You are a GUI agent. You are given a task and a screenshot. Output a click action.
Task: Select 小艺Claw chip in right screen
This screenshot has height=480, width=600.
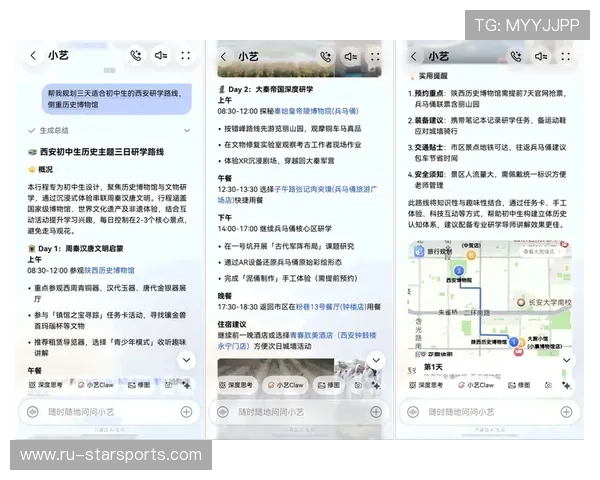click(476, 385)
